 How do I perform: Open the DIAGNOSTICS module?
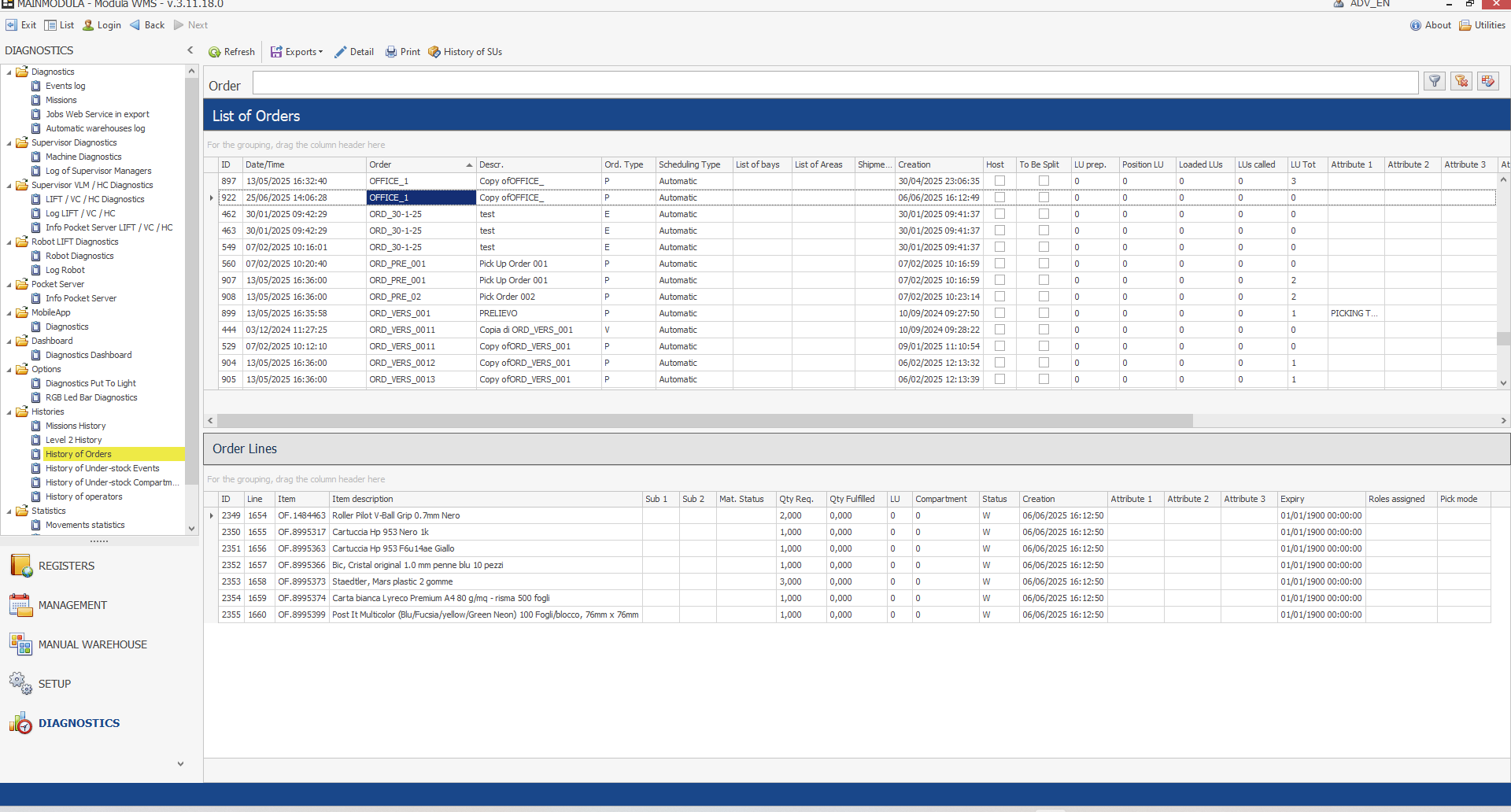[79, 723]
